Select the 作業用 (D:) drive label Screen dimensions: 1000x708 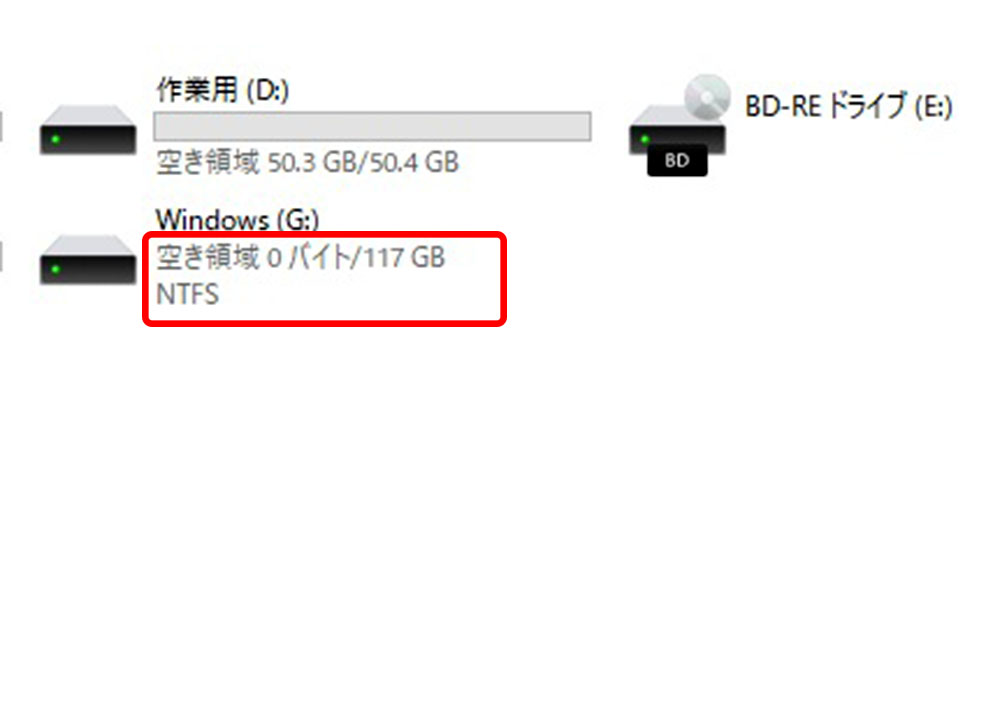point(223,91)
